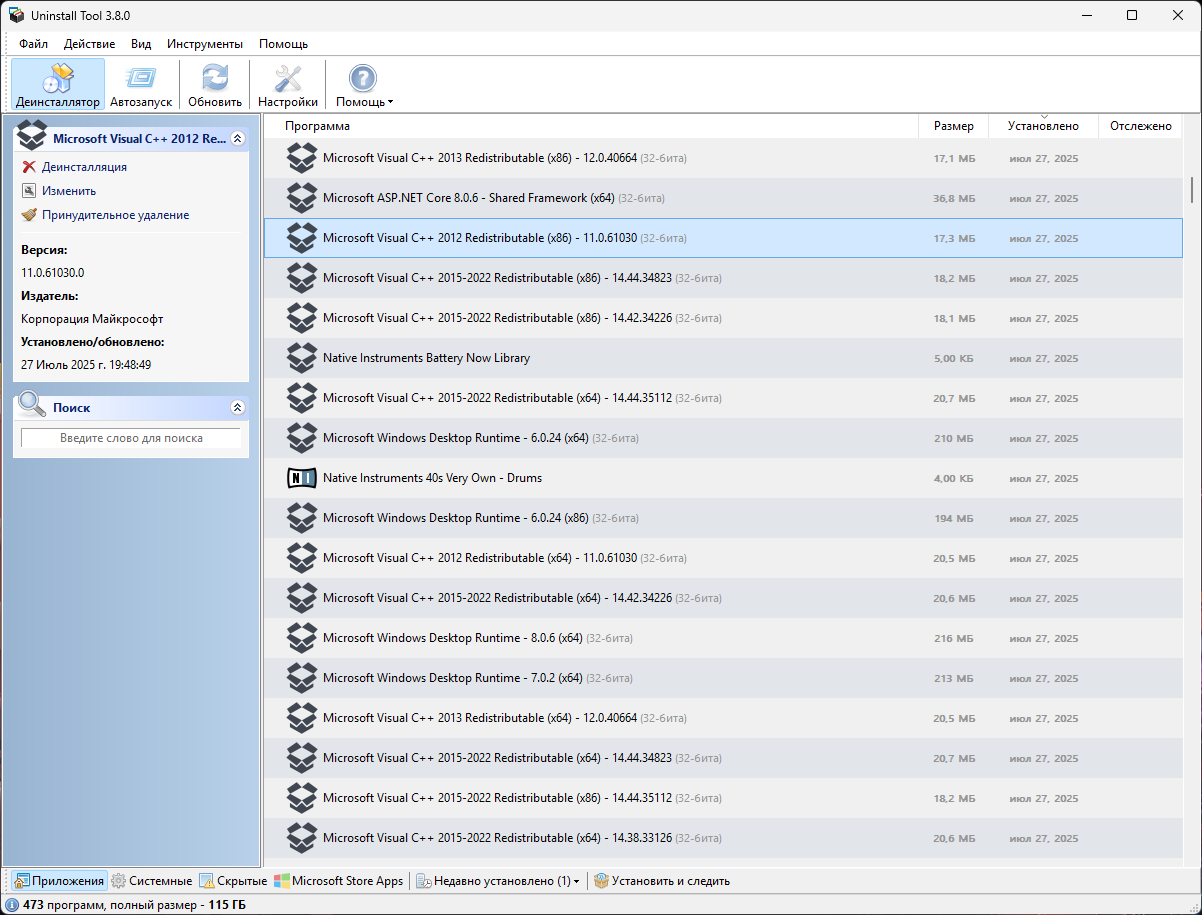Screen dimensions: 1202x915
Task: Switch to the Скрытые tab
Action: (x=233, y=881)
